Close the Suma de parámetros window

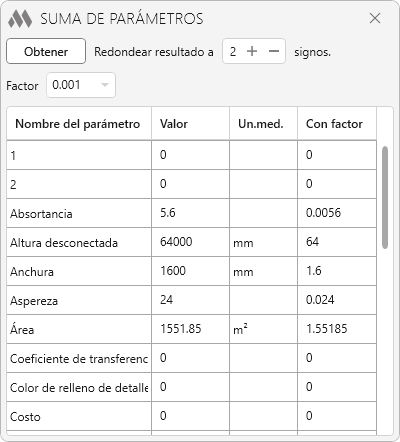(x=375, y=18)
